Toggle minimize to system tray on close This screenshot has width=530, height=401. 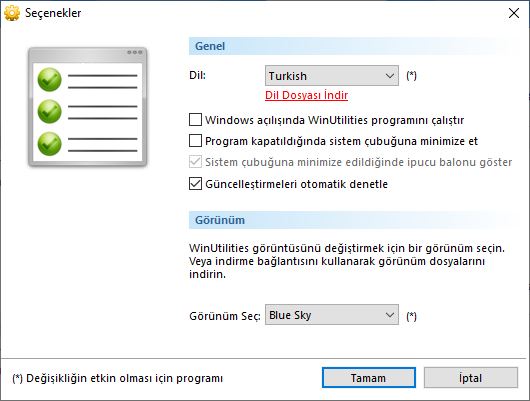195,141
